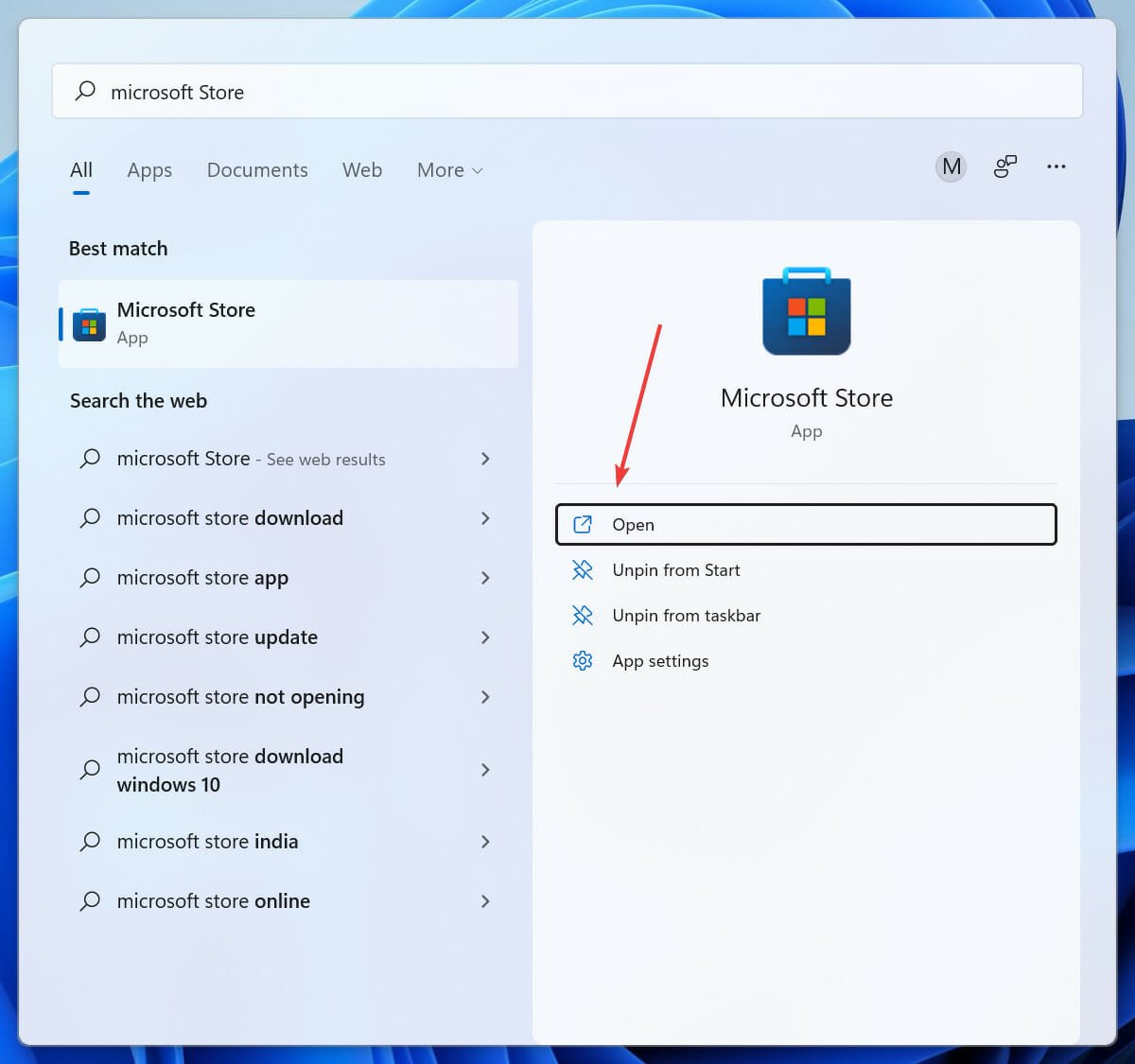Switch to the Documents tab
The height and width of the screenshot is (1064, 1135).
click(x=257, y=170)
